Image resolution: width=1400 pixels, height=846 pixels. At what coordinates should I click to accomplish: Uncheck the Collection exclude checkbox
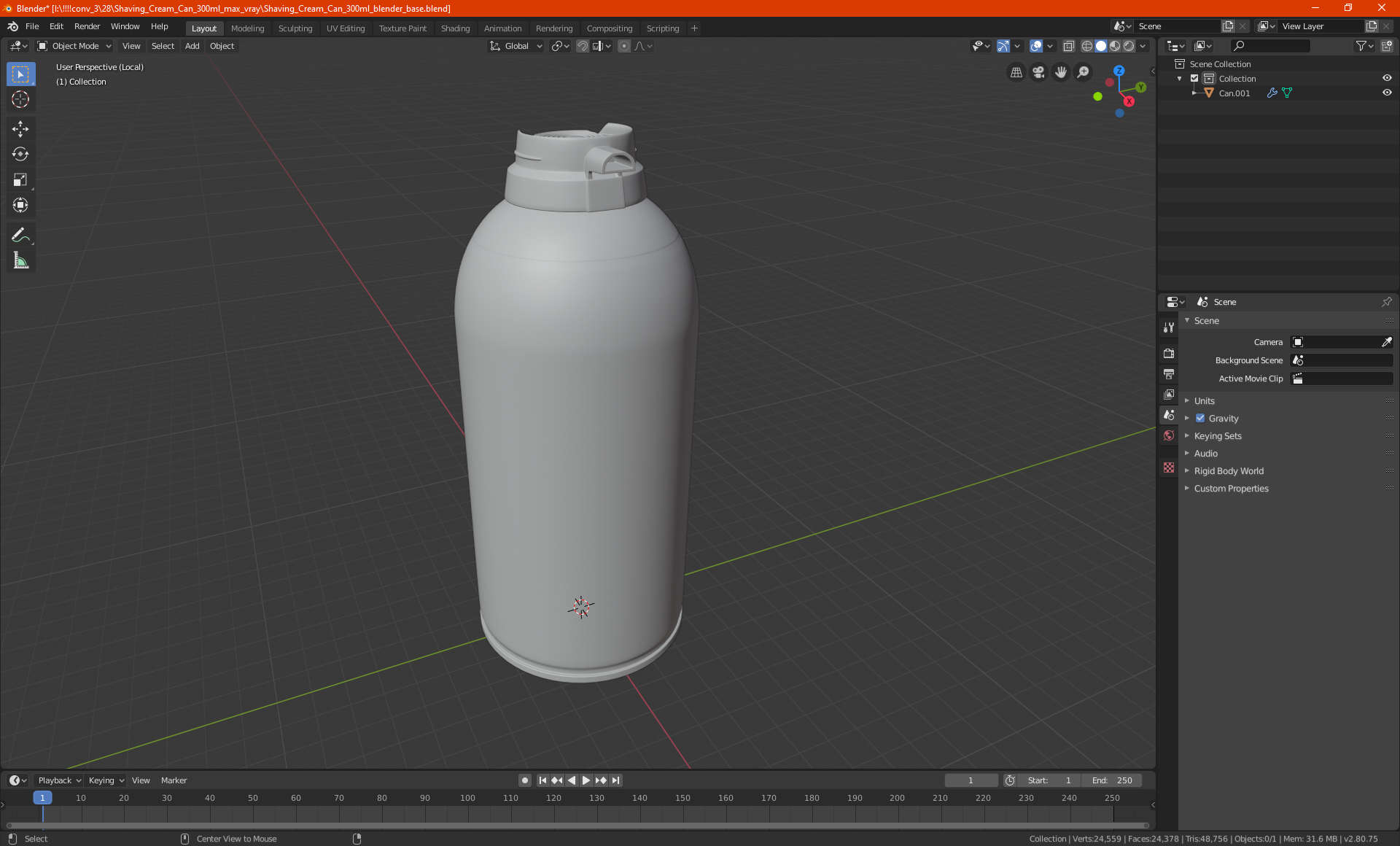[x=1194, y=79]
